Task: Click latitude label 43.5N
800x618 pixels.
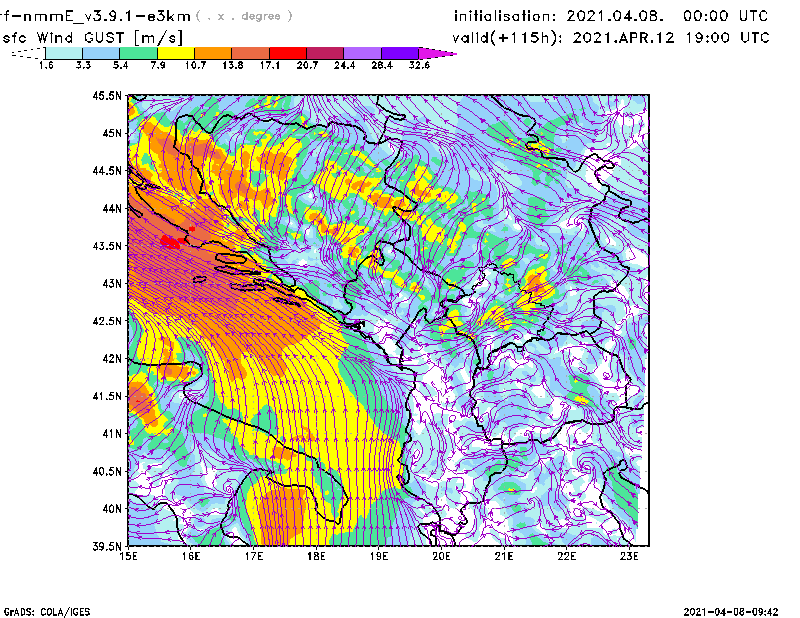Action: pyautogui.click(x=107, y=246)
